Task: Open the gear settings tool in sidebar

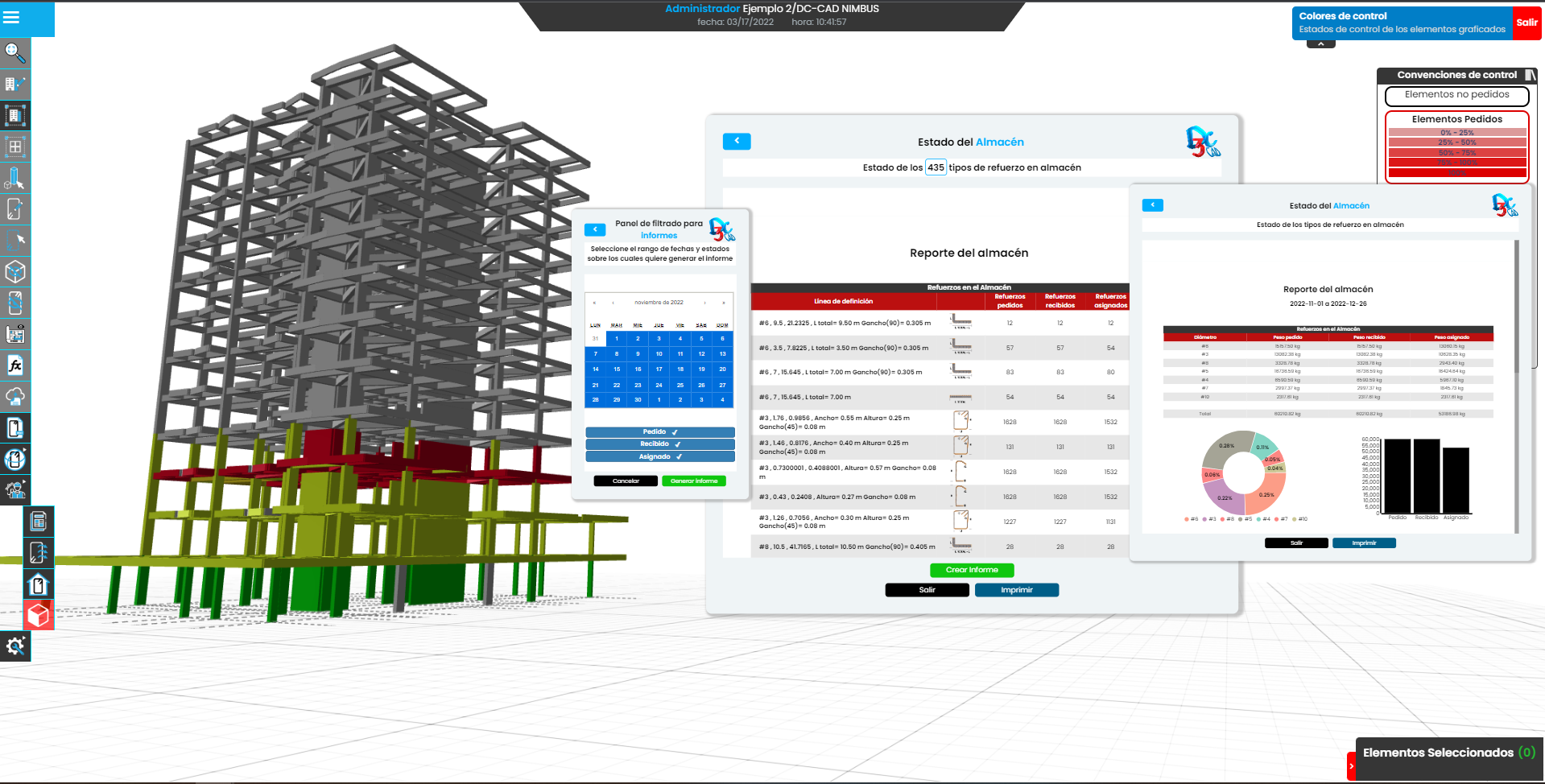Action: pyautogui.click(x=14, y=646)
